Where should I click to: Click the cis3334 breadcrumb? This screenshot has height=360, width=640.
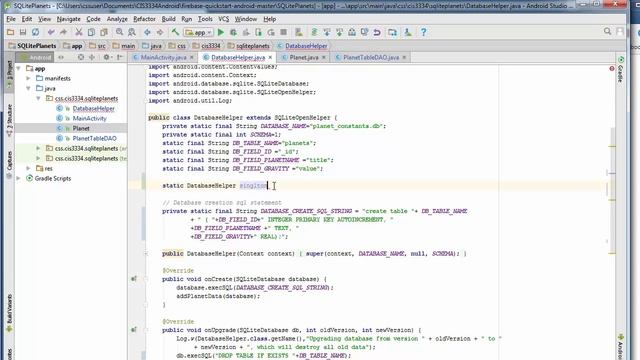(207, 46)
